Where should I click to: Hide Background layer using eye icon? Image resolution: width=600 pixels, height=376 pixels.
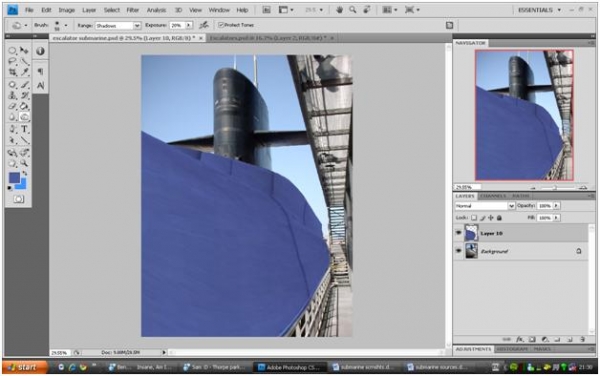point(458,251)
